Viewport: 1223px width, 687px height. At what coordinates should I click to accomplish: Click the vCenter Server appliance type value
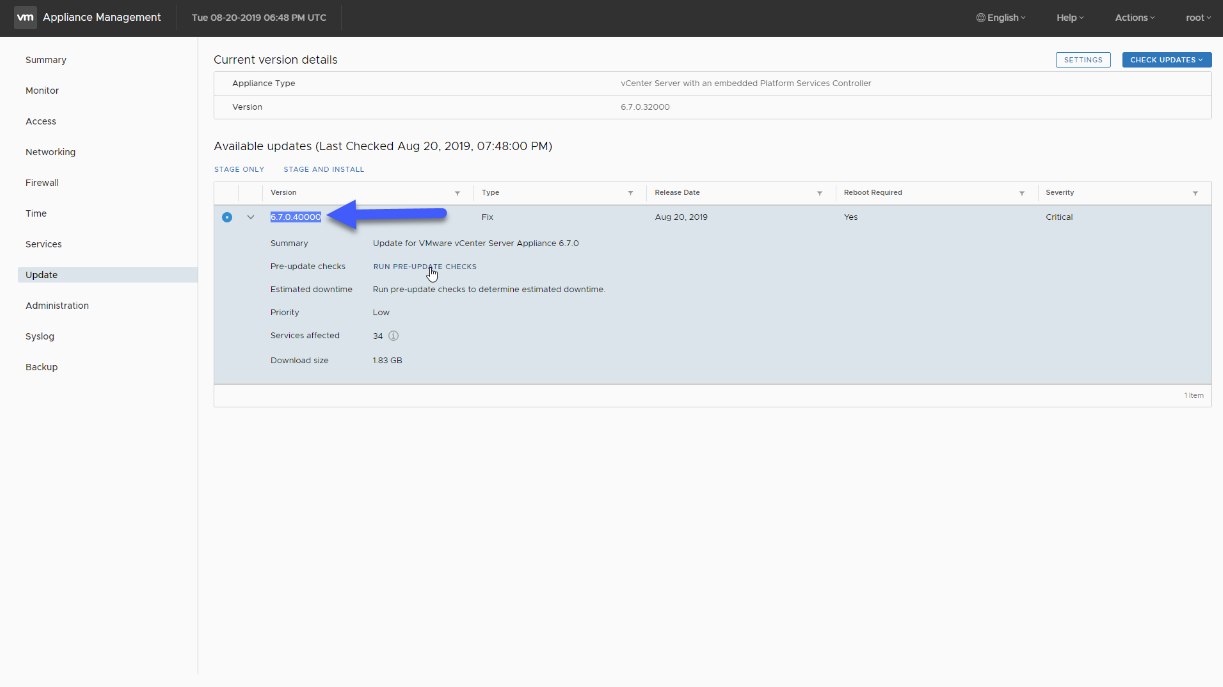tap(746, 84)
